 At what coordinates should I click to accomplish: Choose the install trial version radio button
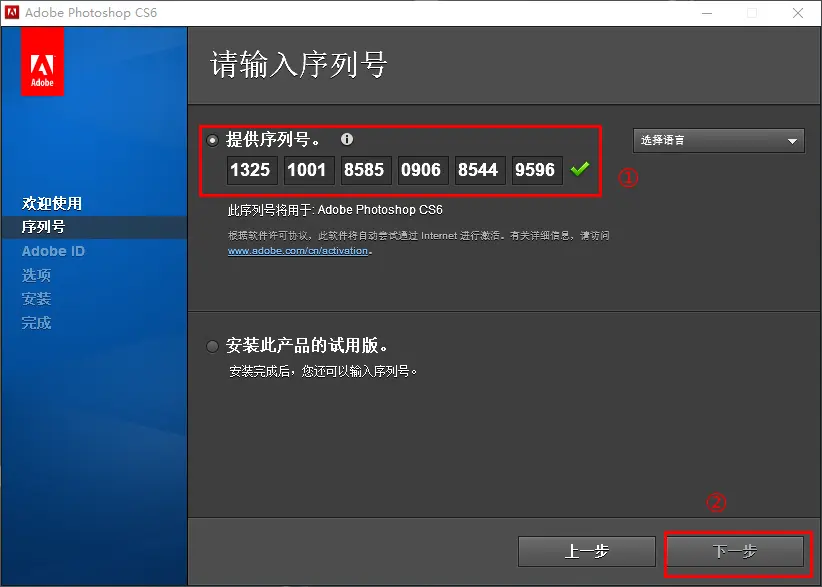[x=212, y=346]
